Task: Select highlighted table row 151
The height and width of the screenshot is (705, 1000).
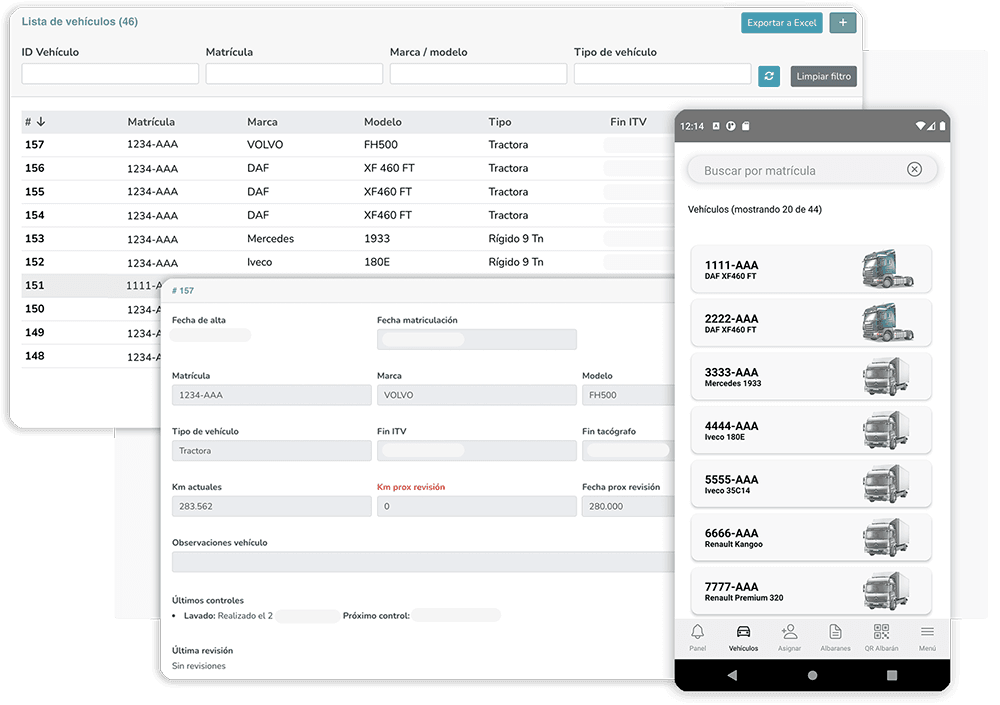Action: coord(92,285)
